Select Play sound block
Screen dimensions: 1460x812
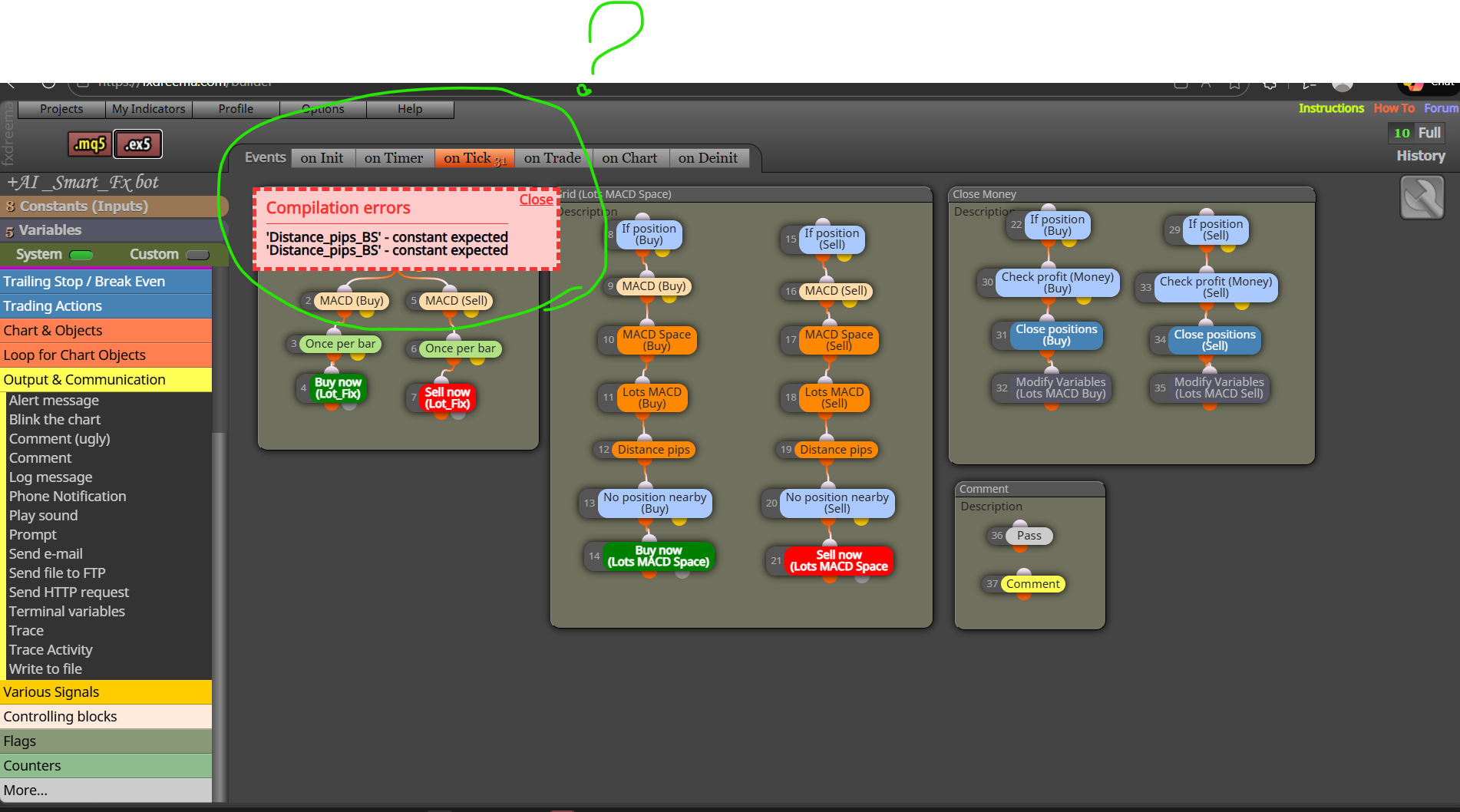coord(43,516)
